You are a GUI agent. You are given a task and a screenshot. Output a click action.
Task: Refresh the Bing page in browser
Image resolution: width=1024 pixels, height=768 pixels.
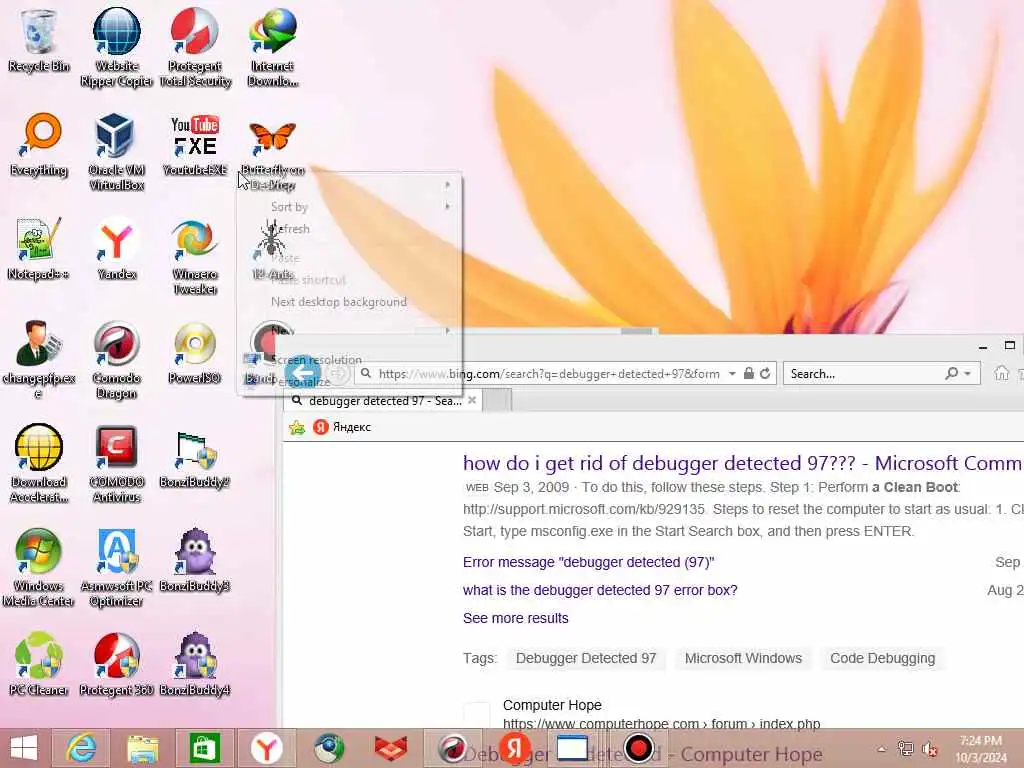pos(765,374)
